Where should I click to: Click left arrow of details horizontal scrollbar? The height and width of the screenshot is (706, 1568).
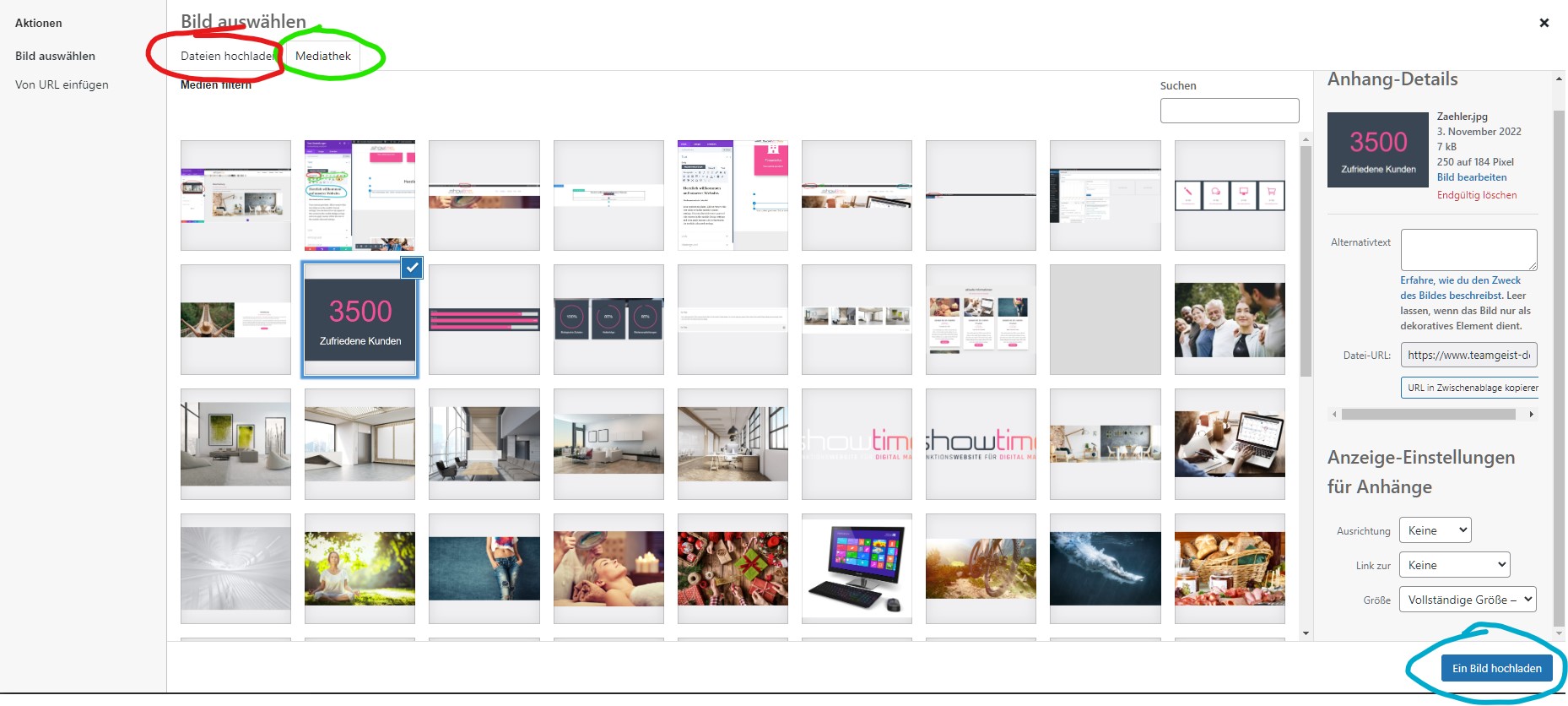1334,415
